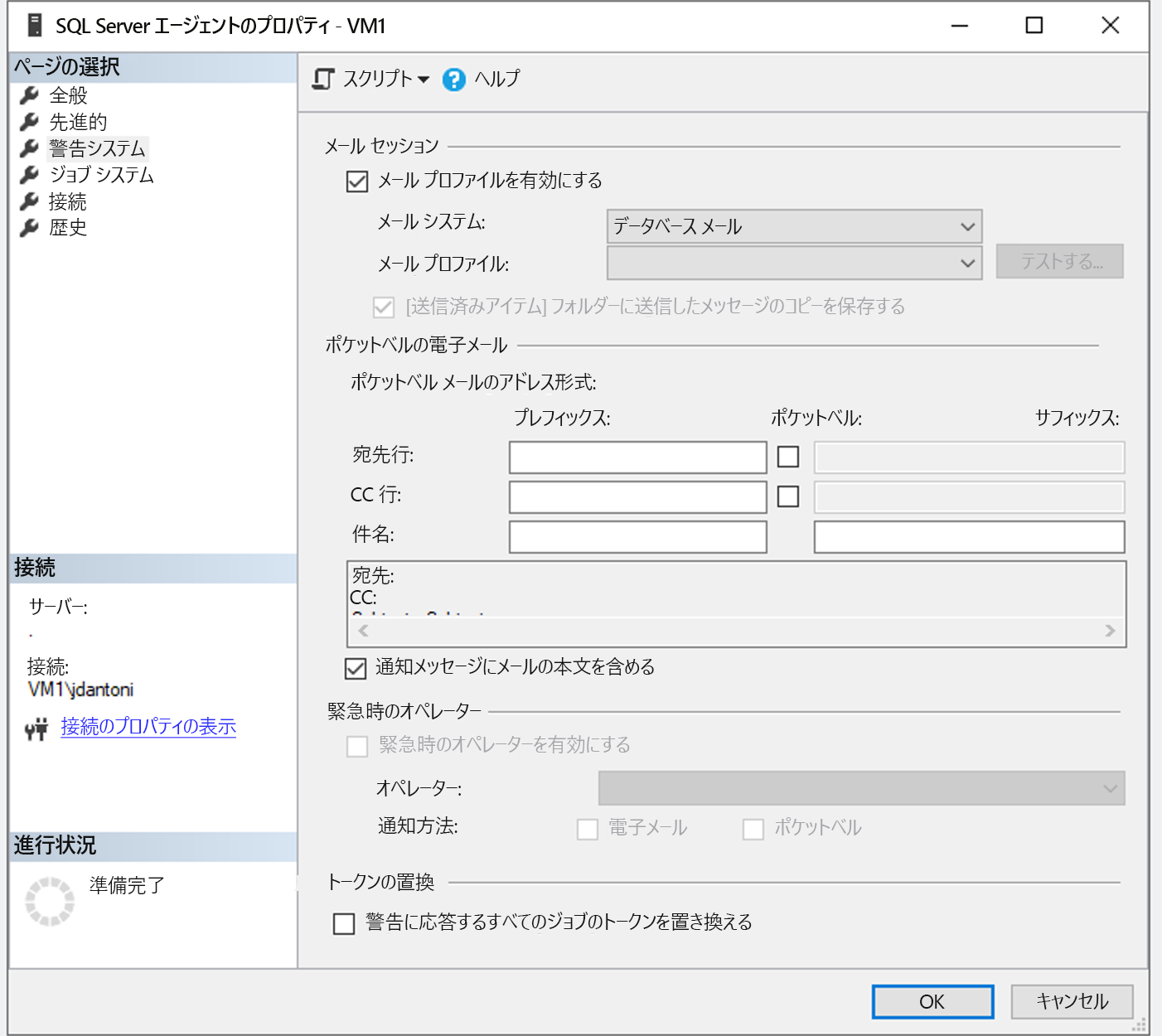Open the メール システム dropdown
This screenshot has height=1036, width=1162.
(x=967, y=226)
